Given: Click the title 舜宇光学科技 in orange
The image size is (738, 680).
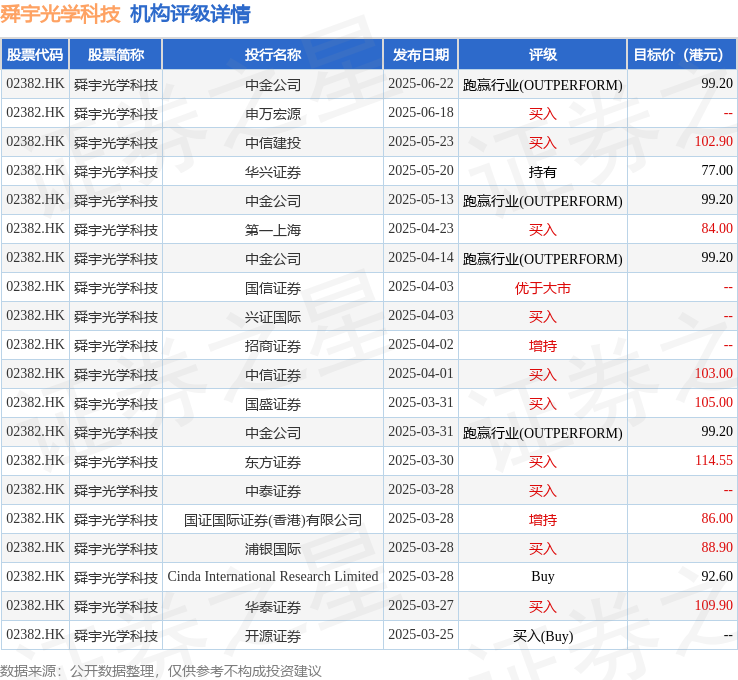Looking at the screenshot, I should (x=60, y=14).
